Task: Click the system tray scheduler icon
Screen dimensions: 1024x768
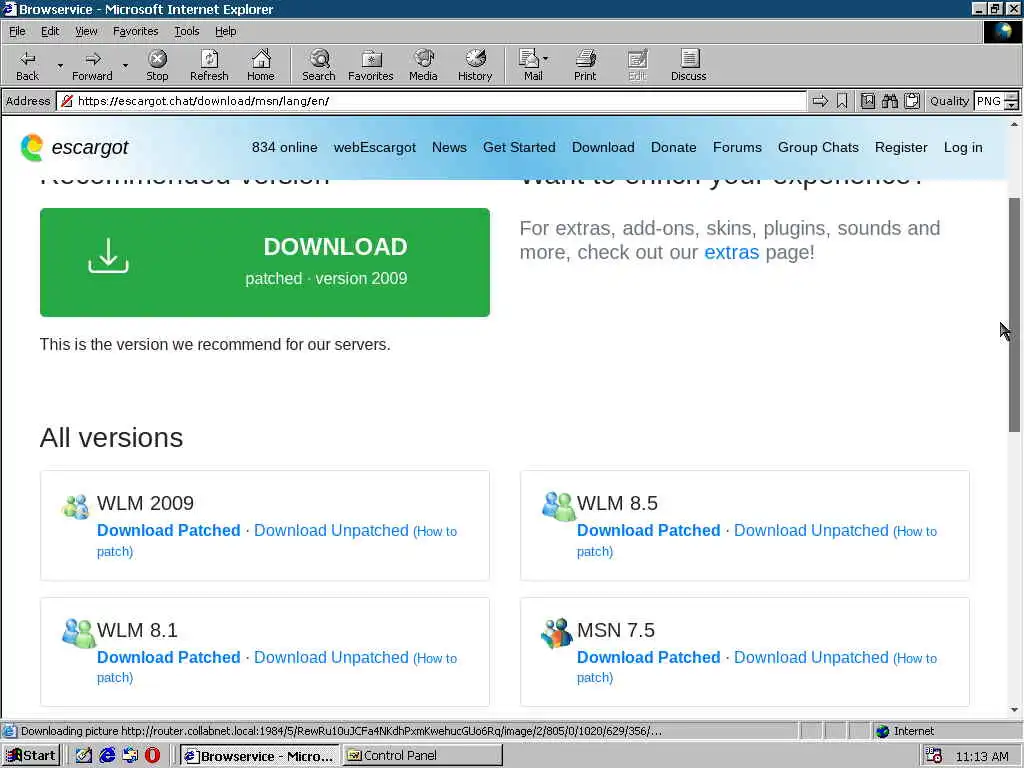Action: pyautogui.click(x=934, y=756)
